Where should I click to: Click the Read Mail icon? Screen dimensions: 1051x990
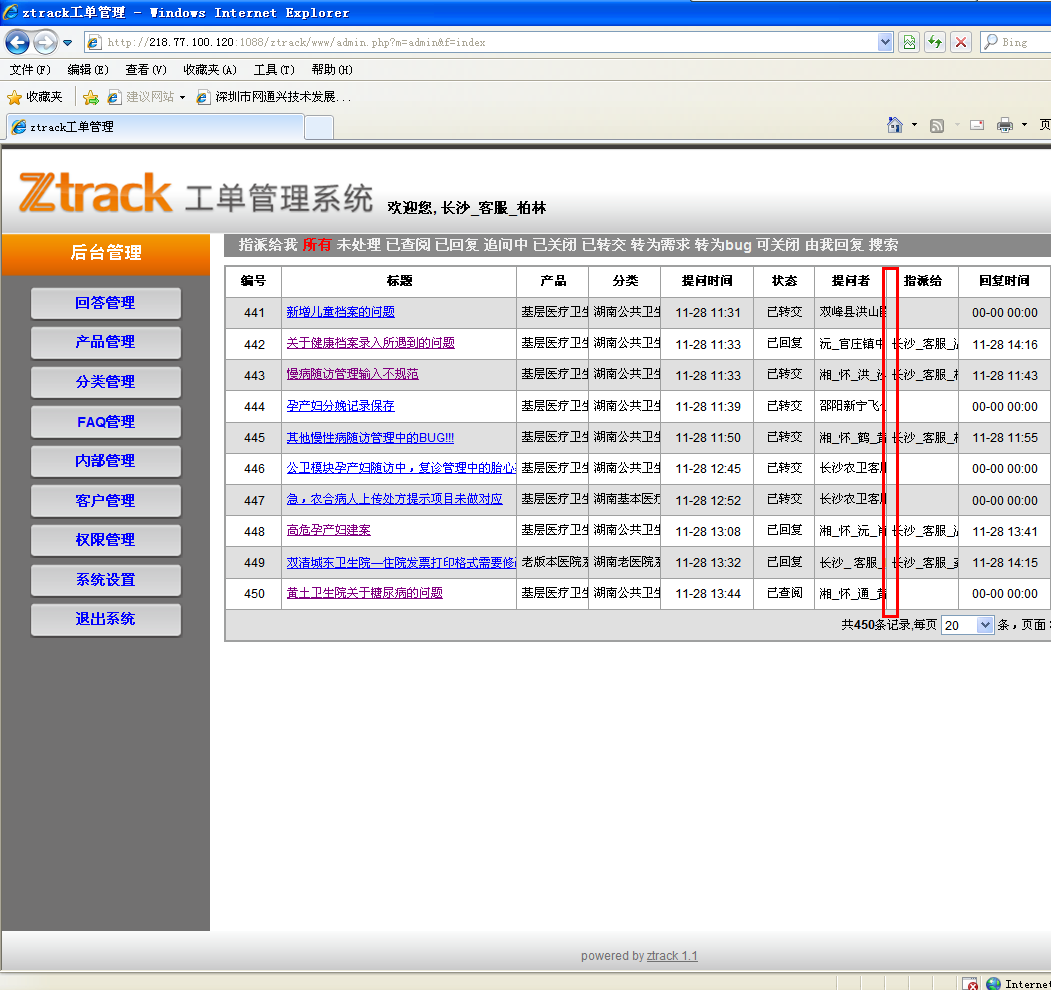pyautogui.click(x=977, y=125)
